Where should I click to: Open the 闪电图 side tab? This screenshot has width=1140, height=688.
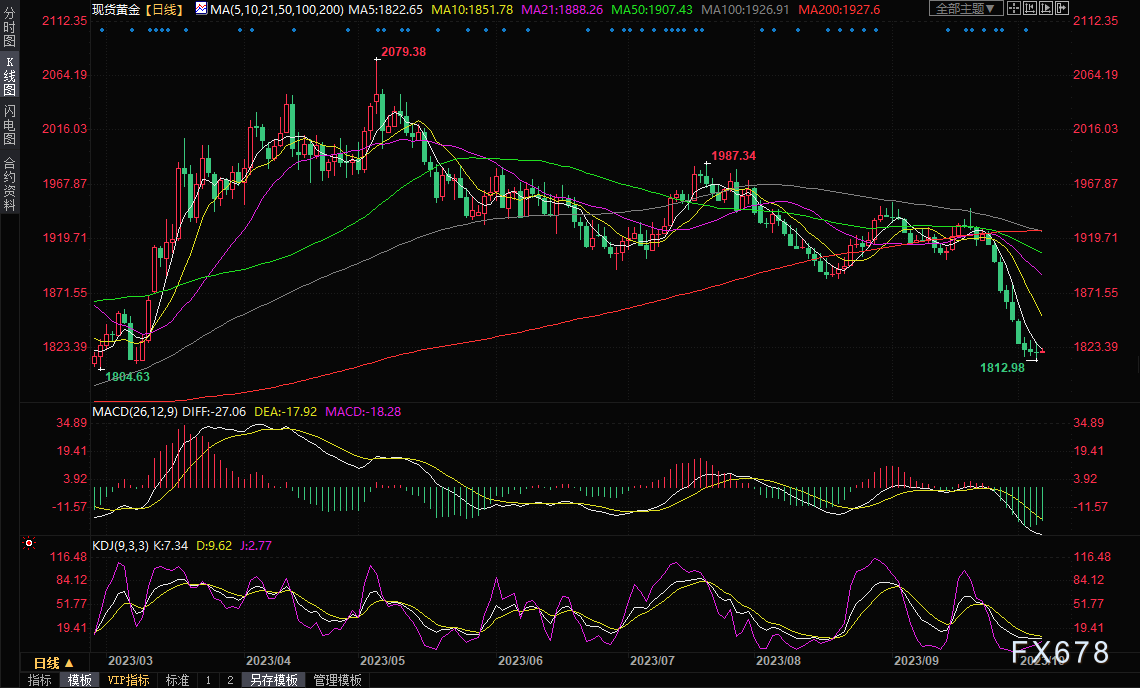9,124
